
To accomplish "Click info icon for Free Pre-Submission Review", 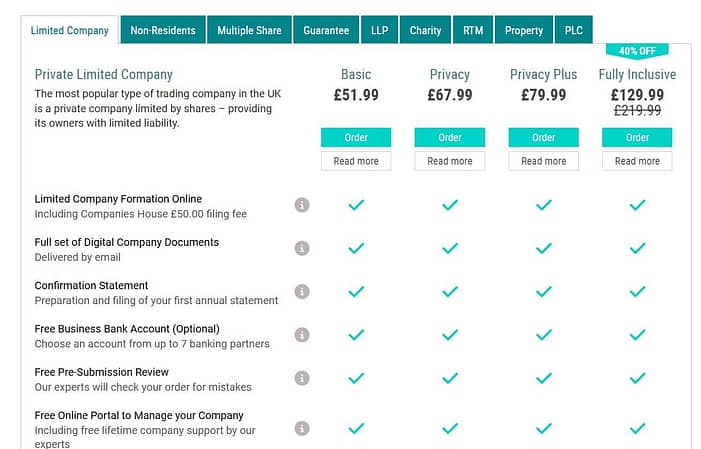I will coord(302,378).
